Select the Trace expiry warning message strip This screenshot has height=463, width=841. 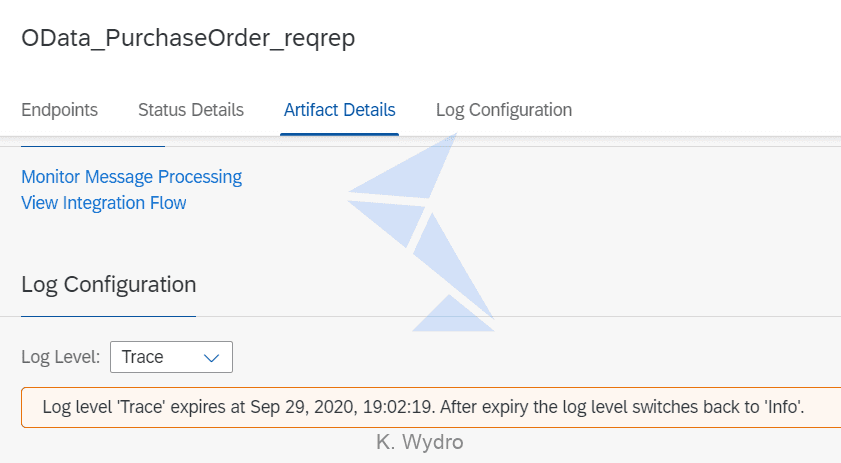pos(431,407)
